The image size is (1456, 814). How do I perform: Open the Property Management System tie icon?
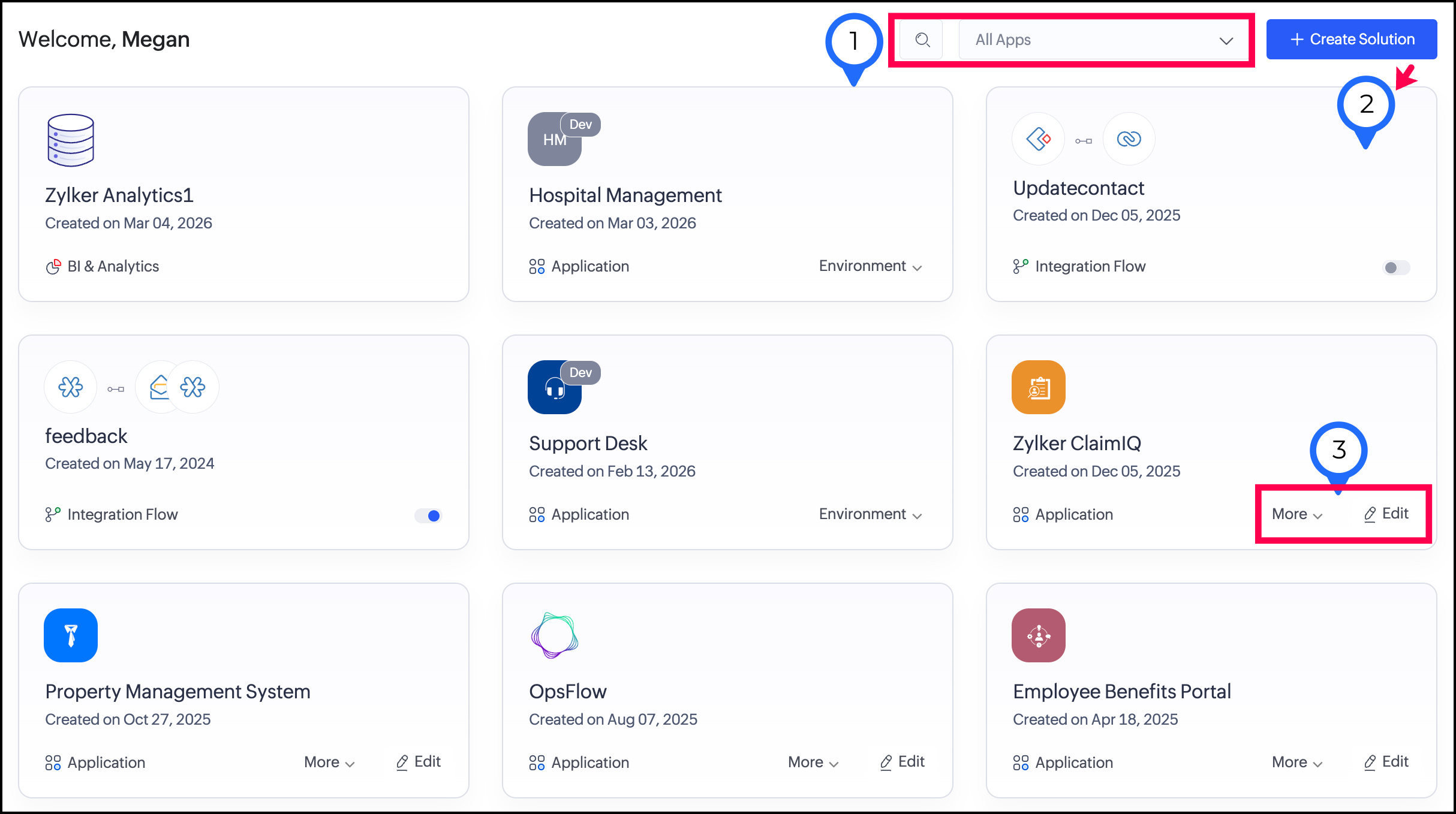click(x=71, y=635)
